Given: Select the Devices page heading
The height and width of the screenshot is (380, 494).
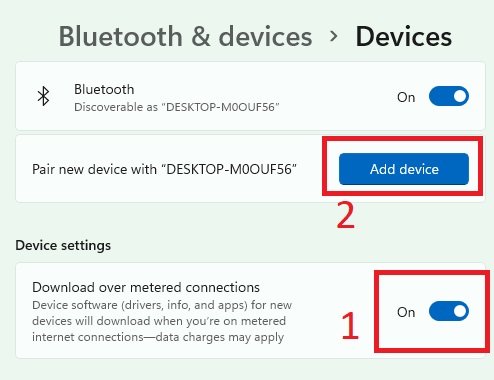Looking at the screenshot, I should coord(404,36).
